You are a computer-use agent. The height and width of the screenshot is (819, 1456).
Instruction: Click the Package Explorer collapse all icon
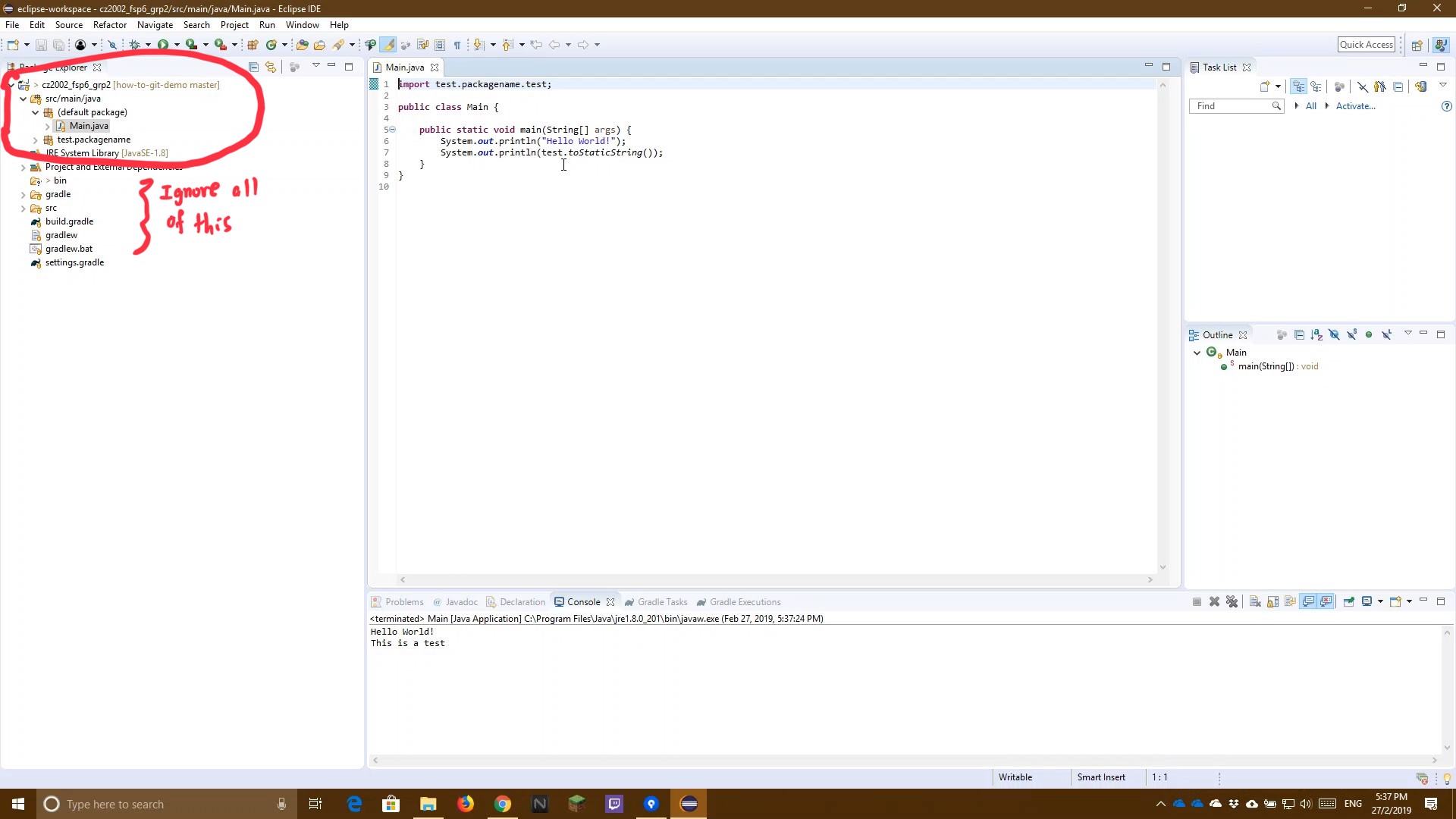pos(254,66)
